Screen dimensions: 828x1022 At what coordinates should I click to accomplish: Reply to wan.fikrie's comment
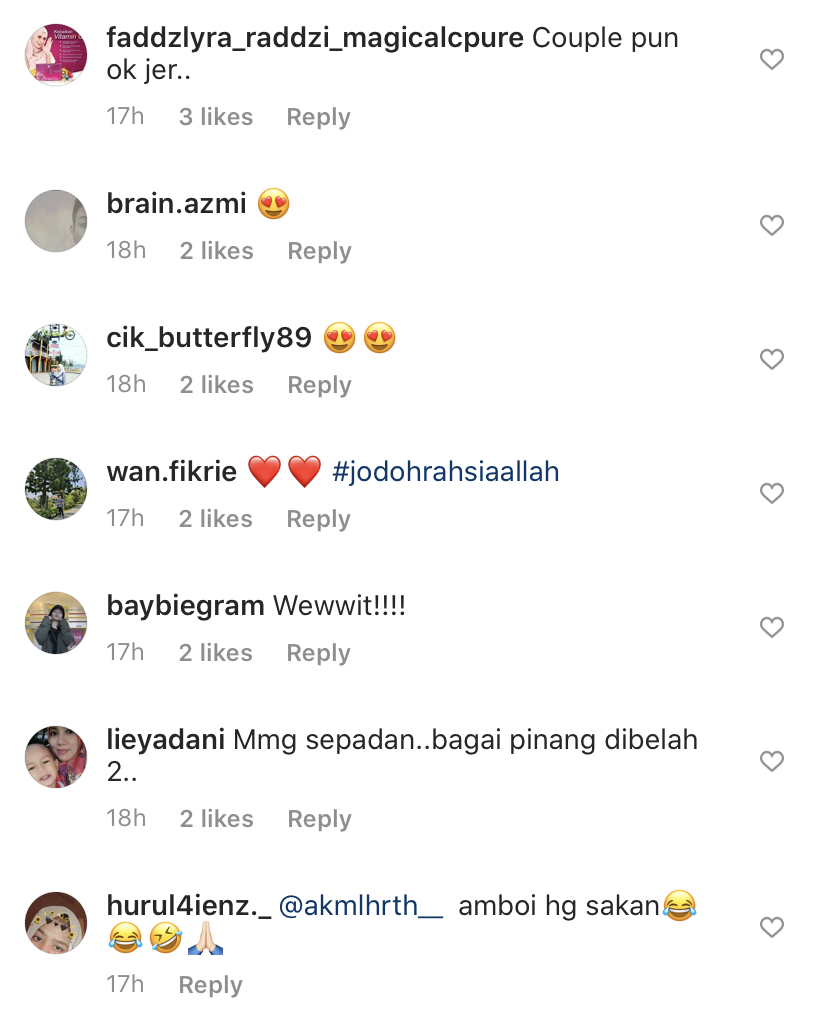(318, 519)
